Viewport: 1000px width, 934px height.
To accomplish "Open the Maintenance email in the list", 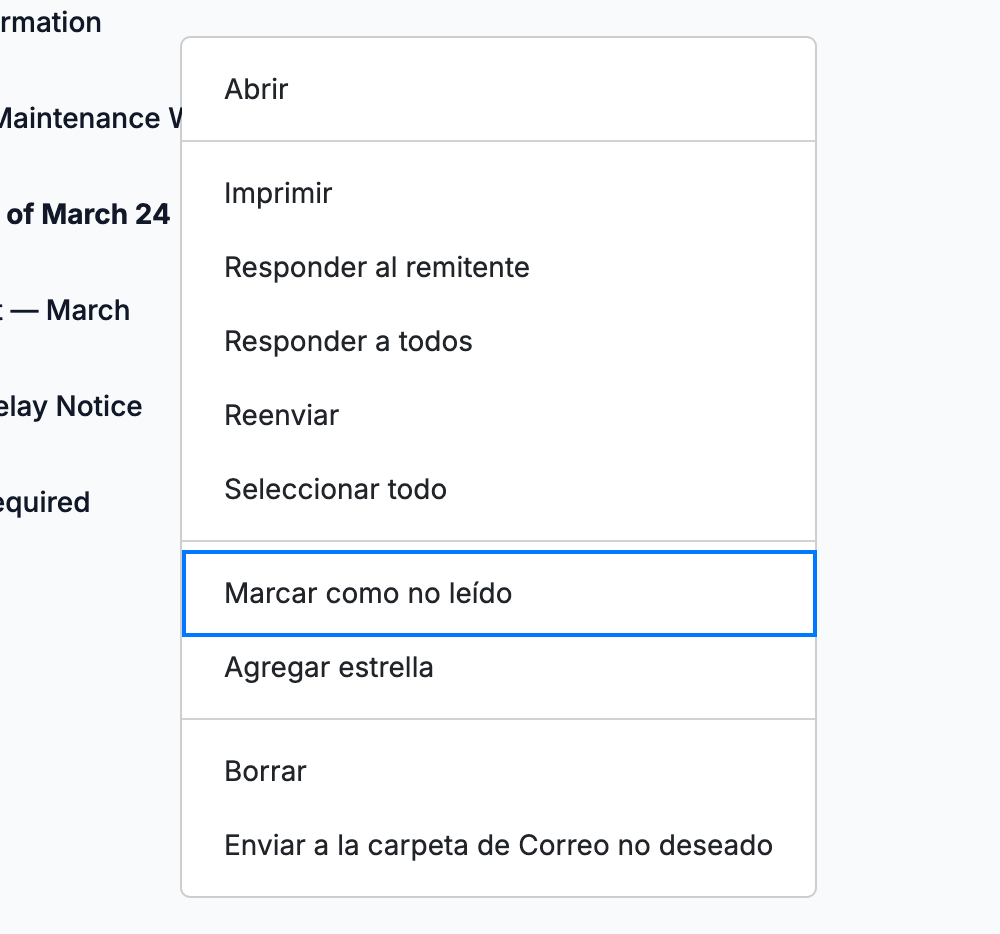I will 91,119.
